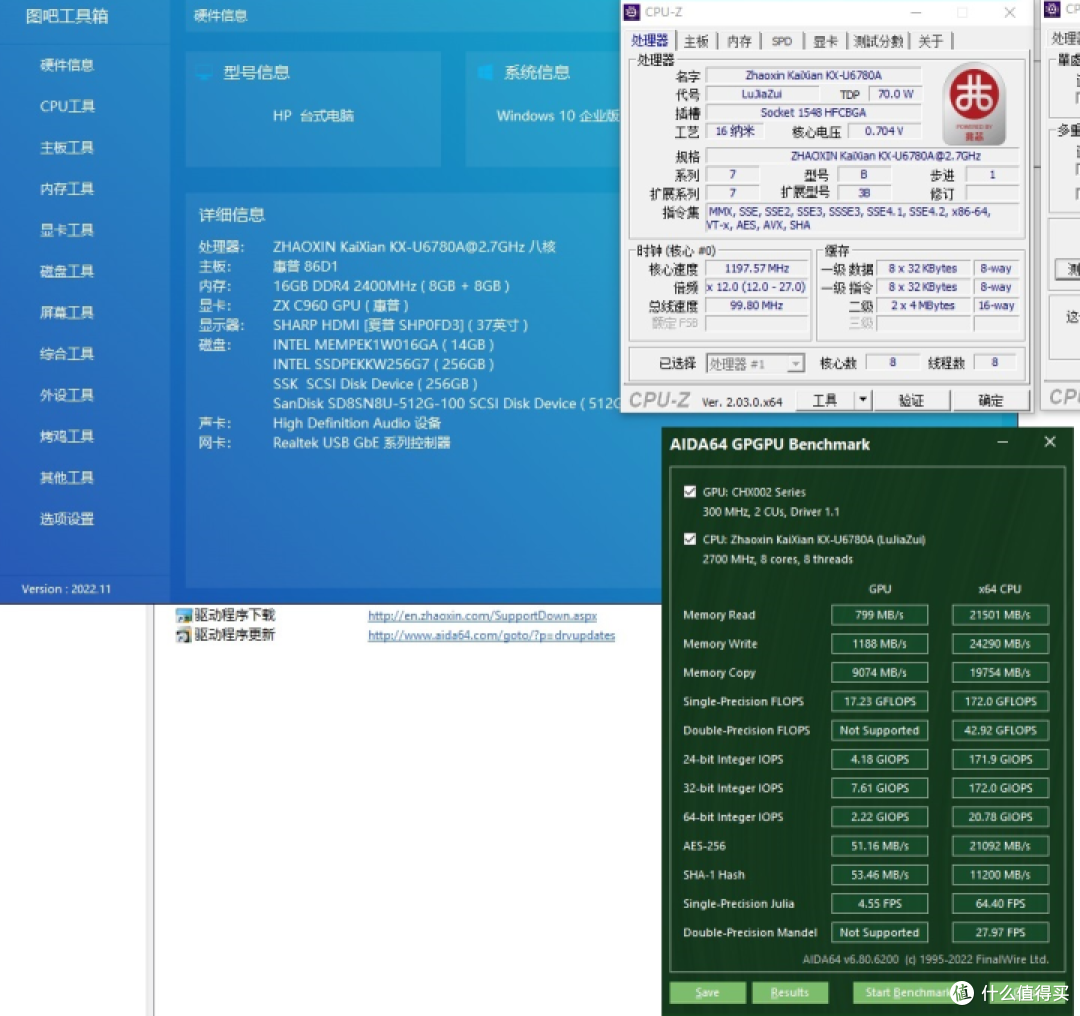Uncheck the CPU: Zhaoxin KaiXian checkbox
This screenshot has width=1080, height=1016.
689,539
